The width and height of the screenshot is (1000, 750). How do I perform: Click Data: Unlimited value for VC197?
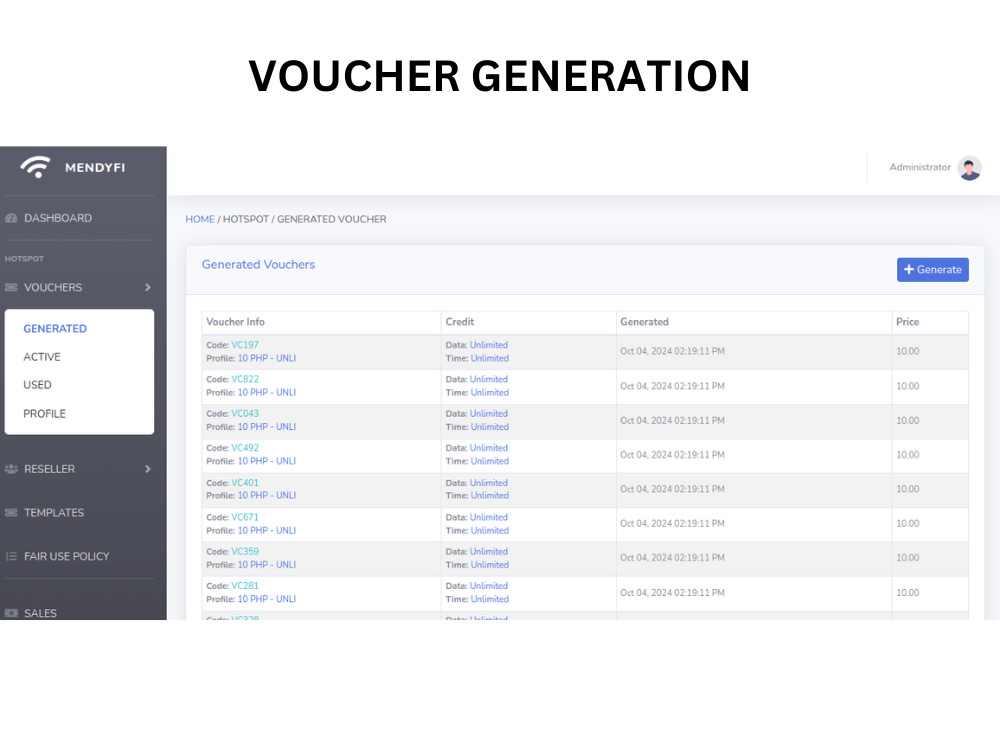tap(489, 345)
